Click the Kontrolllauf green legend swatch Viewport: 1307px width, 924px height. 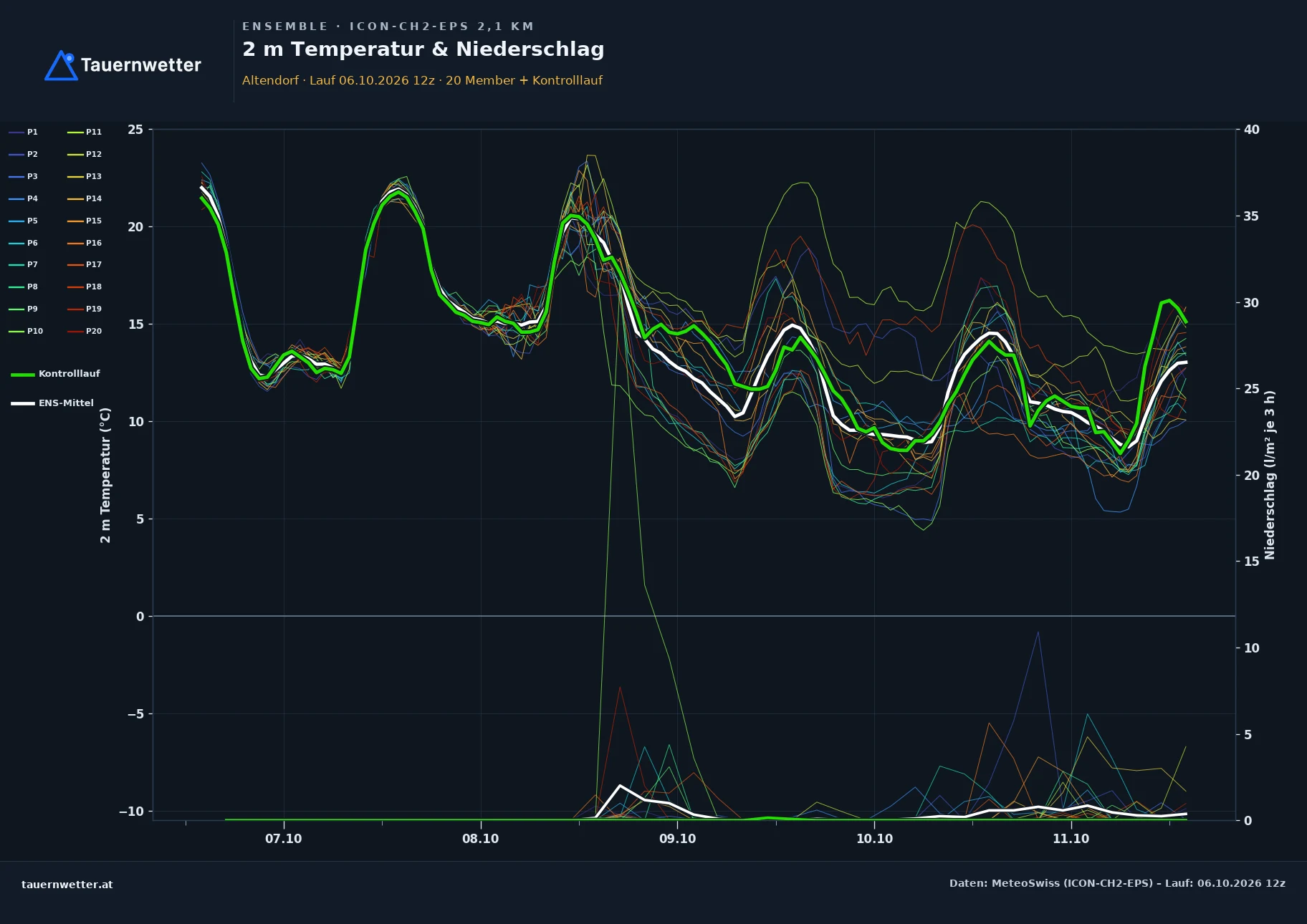pos(23,374)
